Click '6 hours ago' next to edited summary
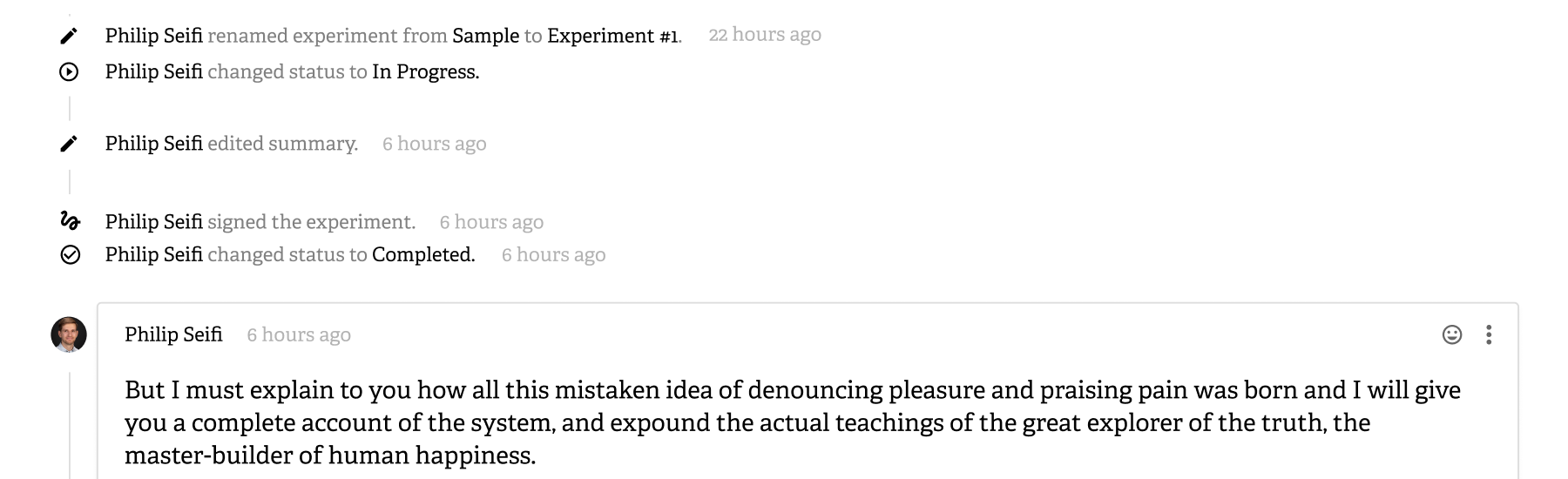The width and height of the screenshot is (1568, 479). (x=435, y=144)
